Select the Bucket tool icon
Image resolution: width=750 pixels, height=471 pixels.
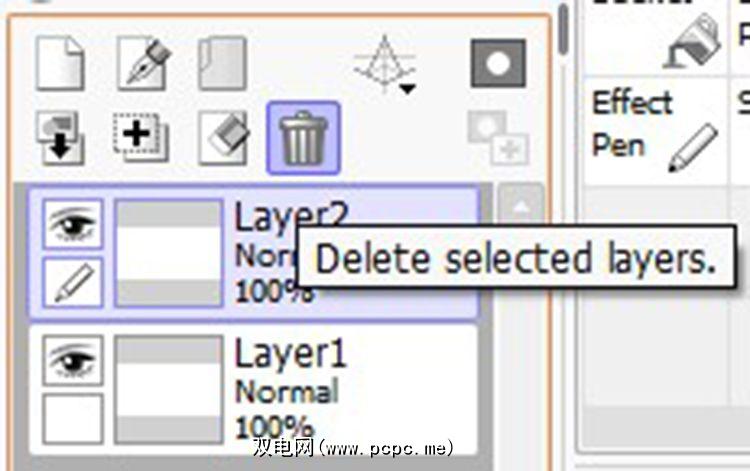[x=692, y=41]
